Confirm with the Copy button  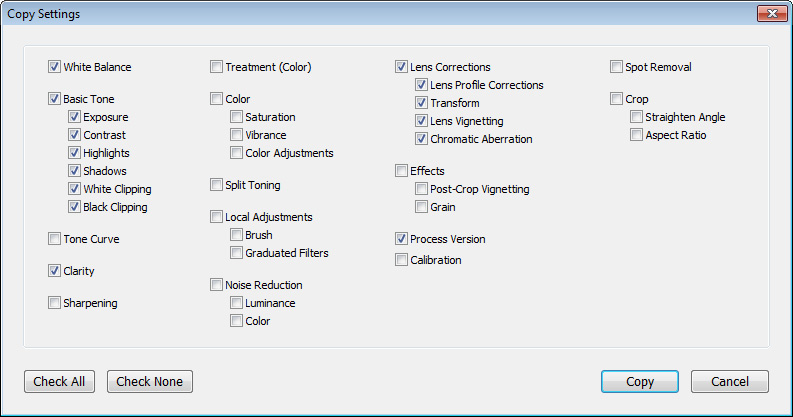tap(640, 382)
